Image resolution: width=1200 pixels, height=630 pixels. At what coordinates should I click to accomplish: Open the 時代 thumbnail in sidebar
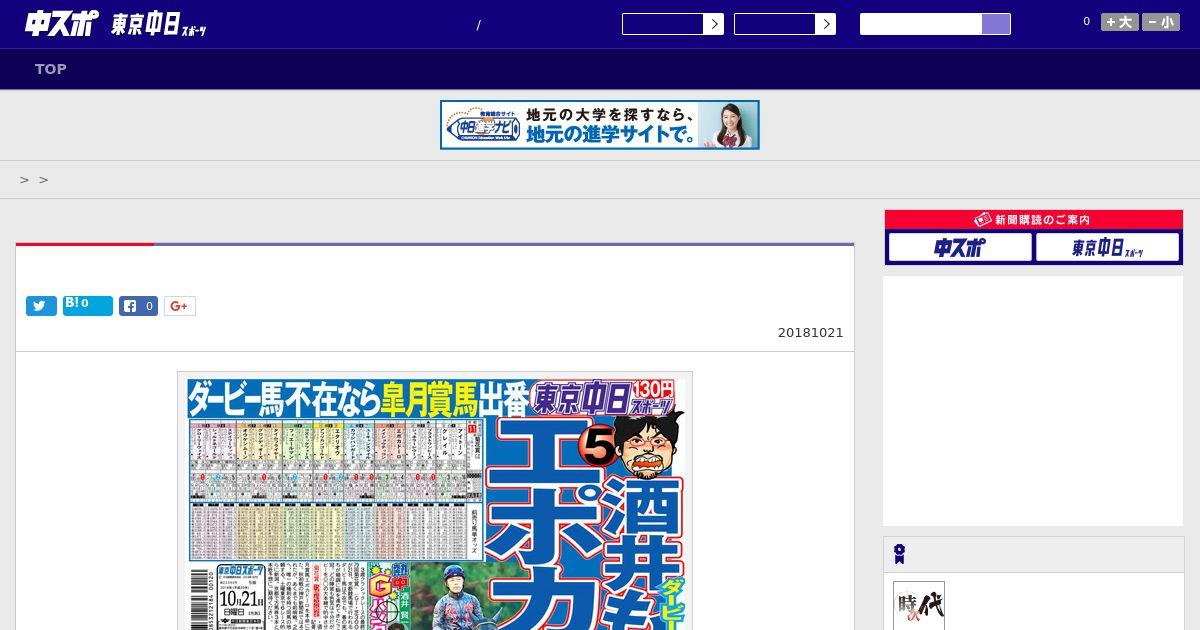[x=919, y=606]
